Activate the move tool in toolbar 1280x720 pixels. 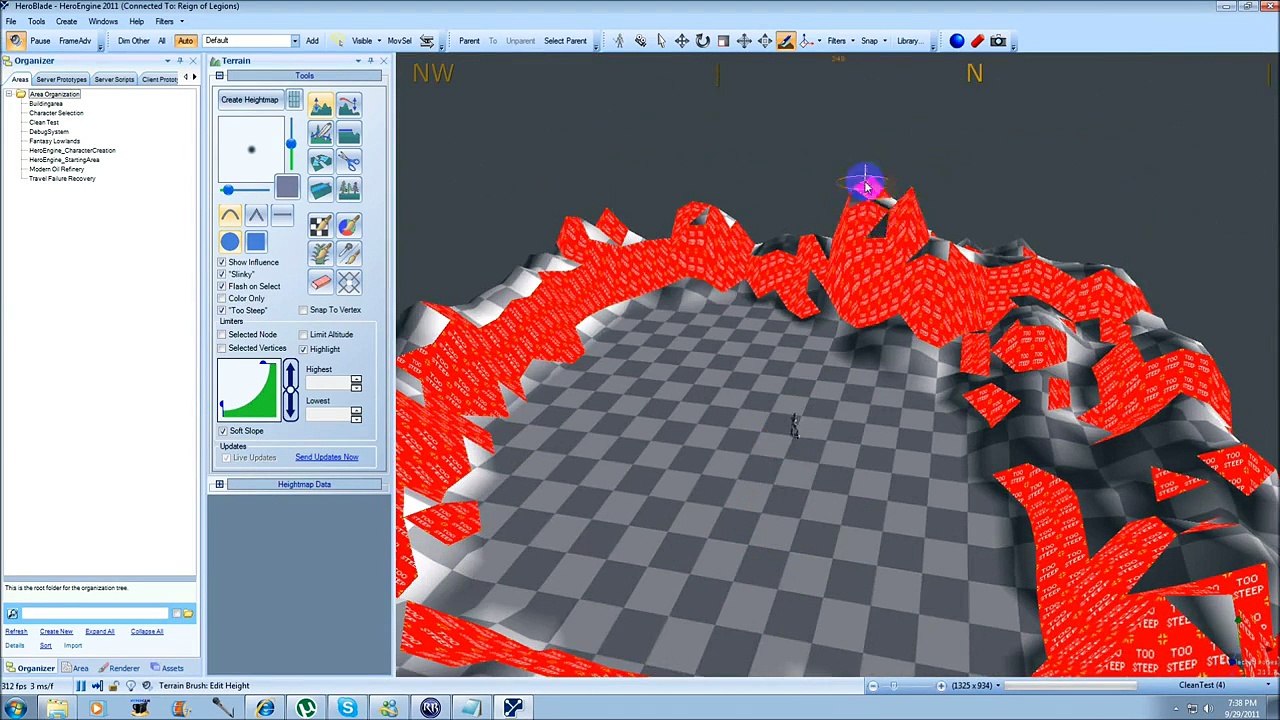pos(681,41)
